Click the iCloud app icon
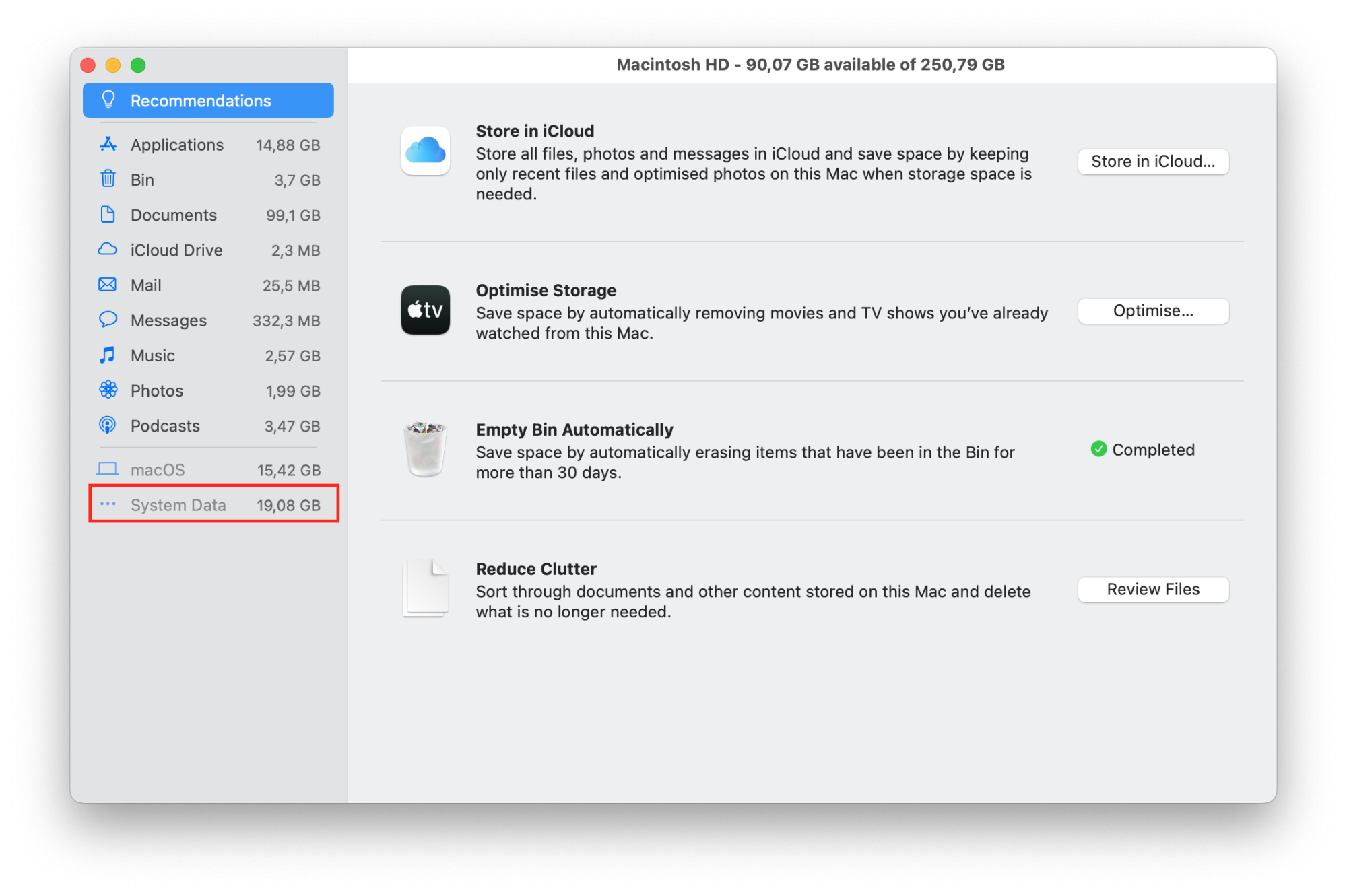The width and height of the screenshot is (1347, 896). tap(425, 151)
